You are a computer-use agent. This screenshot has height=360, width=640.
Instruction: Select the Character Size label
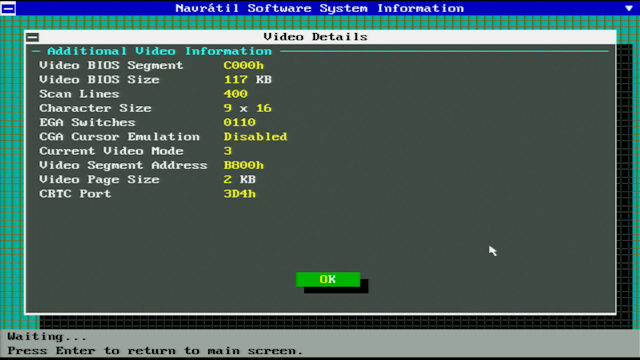(x=95, y=108)
